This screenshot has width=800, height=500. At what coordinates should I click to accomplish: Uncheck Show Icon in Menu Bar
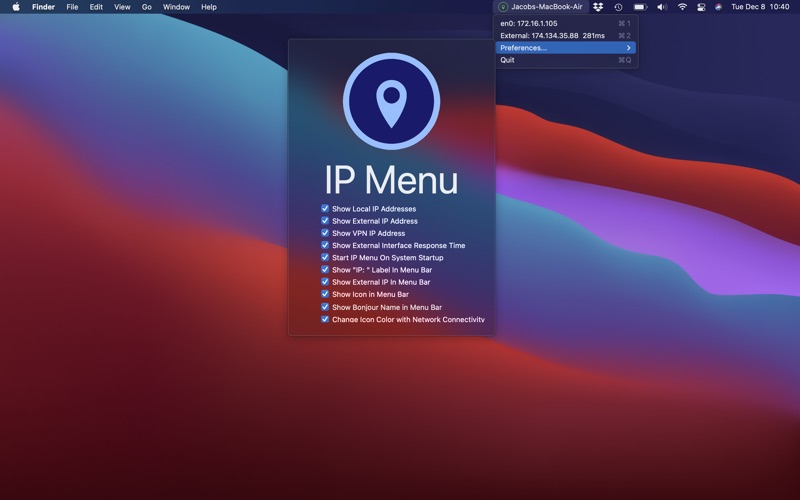[x=325, y=294]
